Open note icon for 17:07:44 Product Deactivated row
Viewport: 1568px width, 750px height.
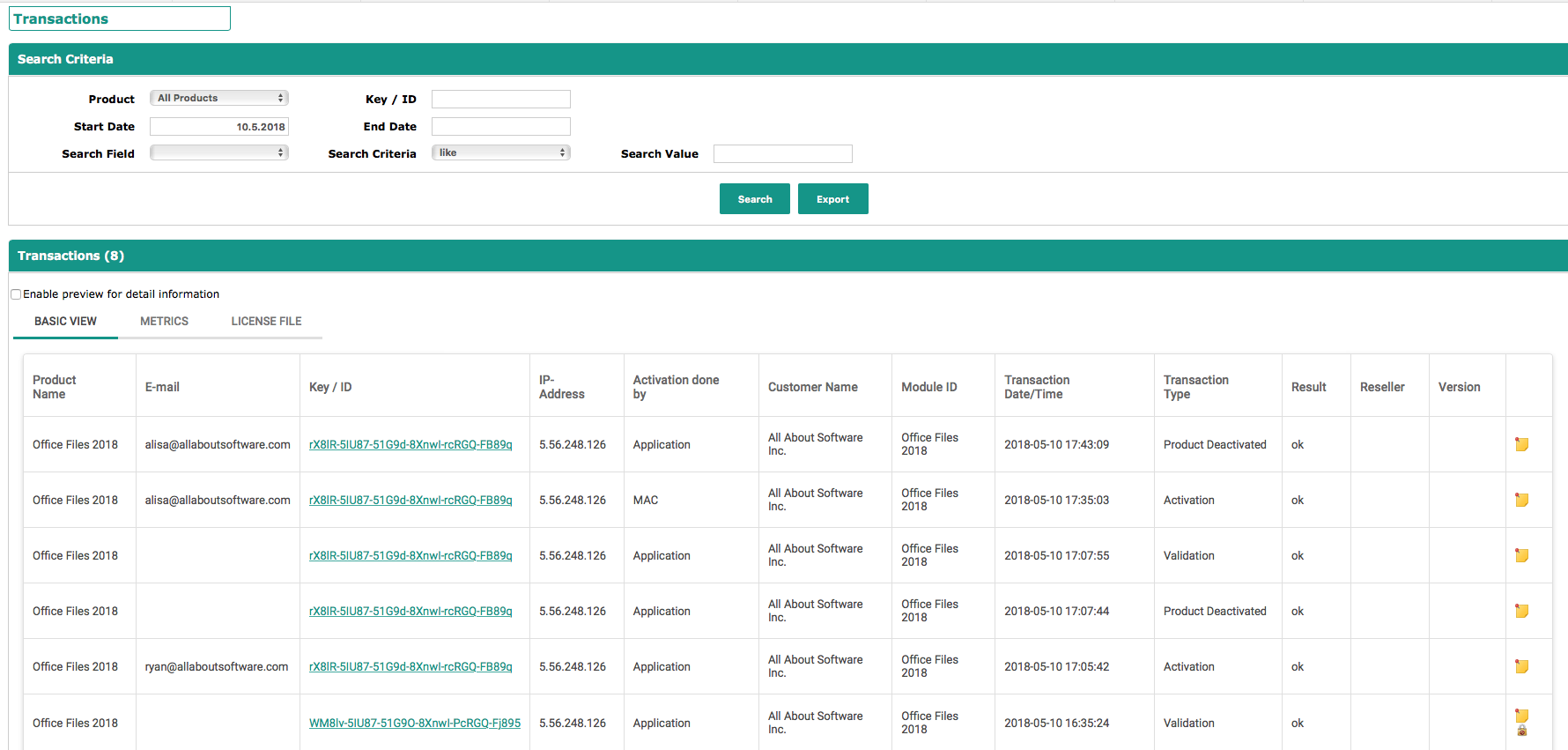(x=1521, y=611)
